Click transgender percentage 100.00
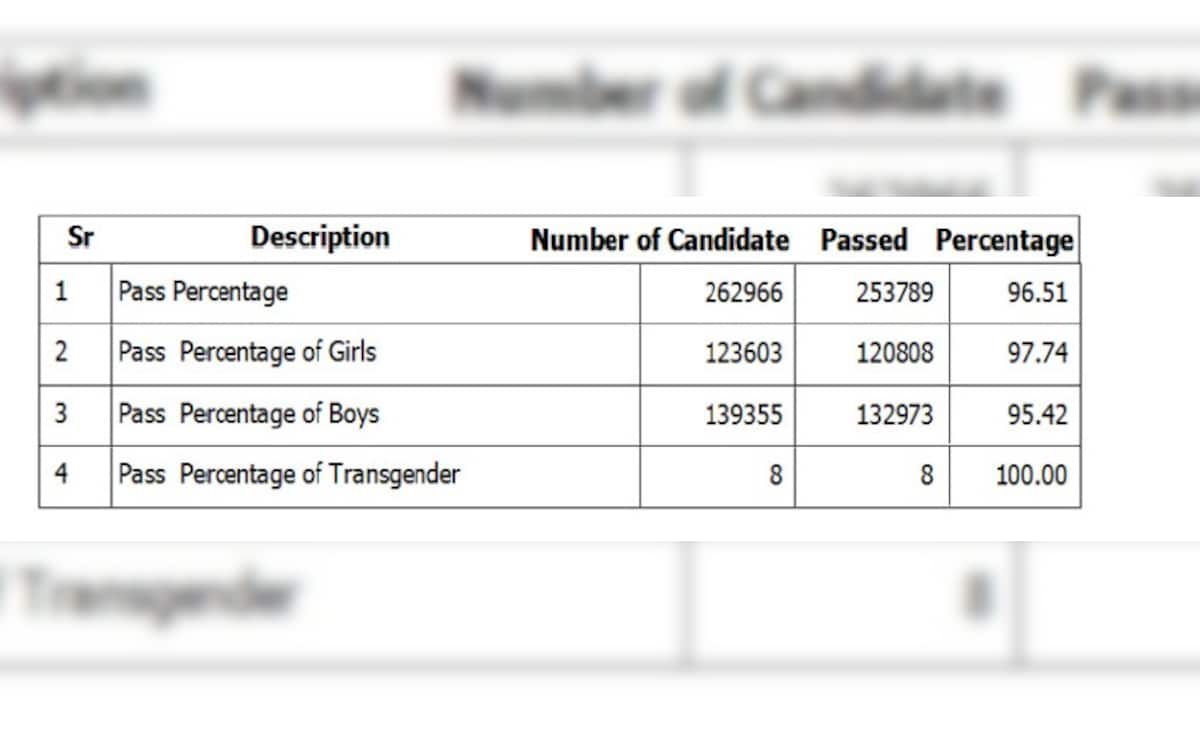1200x738 pixels. coord(1031,476)
